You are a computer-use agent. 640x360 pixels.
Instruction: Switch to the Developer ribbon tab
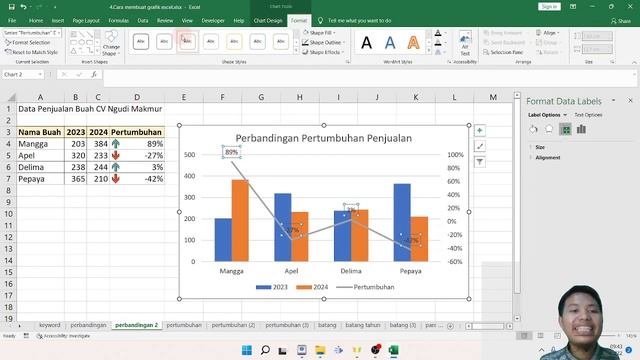click(x=213, y=20)
